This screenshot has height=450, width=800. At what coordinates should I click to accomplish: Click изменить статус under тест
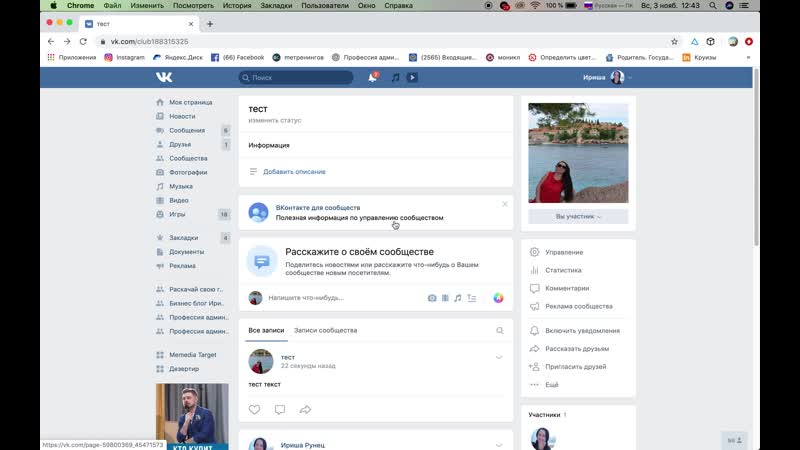coord(274,120)
